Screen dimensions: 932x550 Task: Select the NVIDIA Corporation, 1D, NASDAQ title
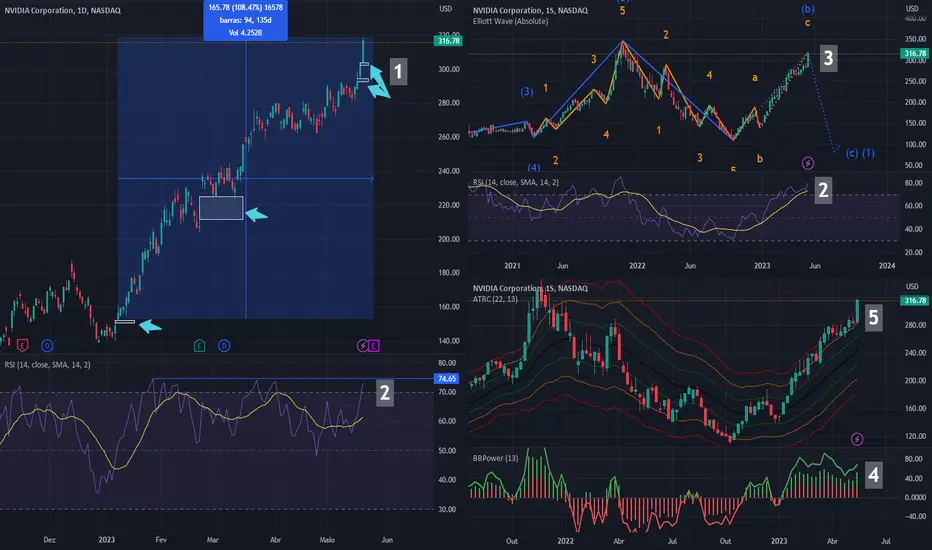tap(62, 10)
